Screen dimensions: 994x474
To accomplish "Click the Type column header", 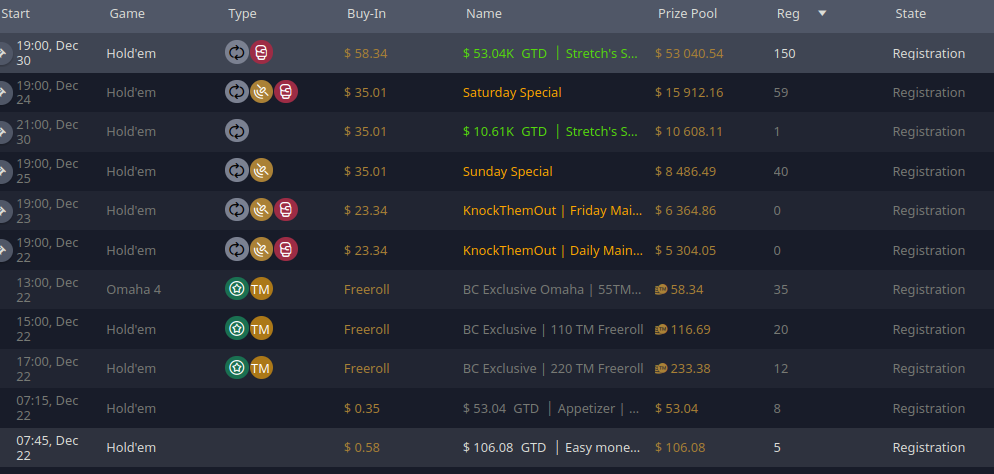I will coord(242,13).
